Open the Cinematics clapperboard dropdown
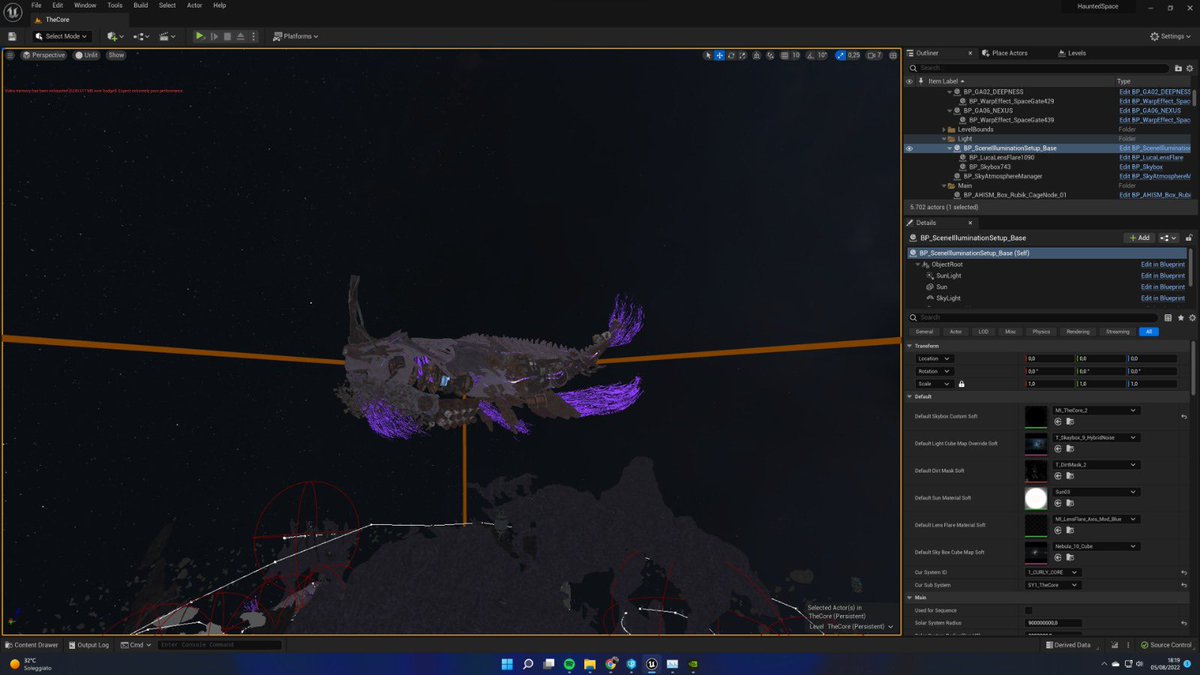 167,36
